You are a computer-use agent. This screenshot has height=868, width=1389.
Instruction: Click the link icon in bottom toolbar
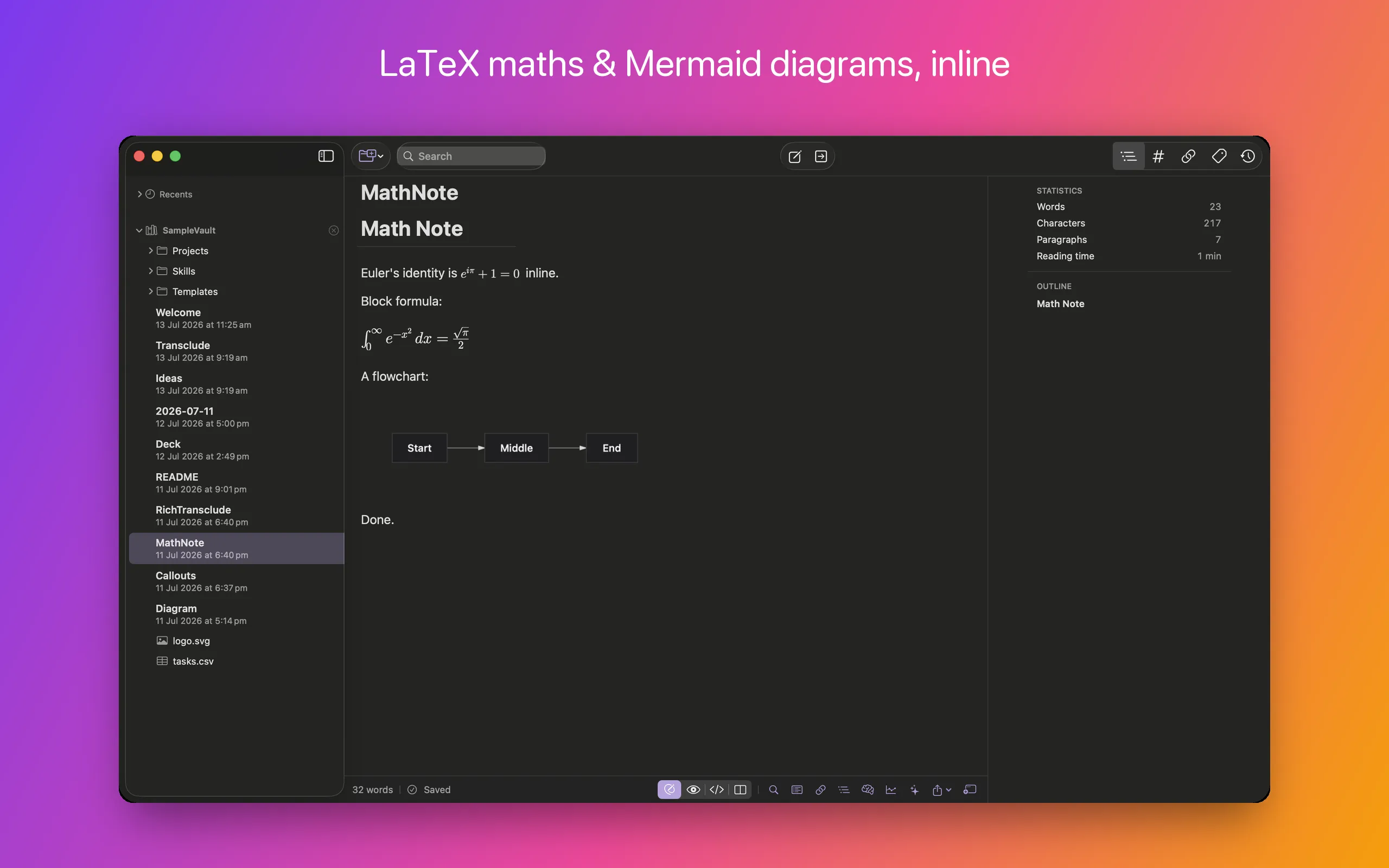click(x=821, y=790)
